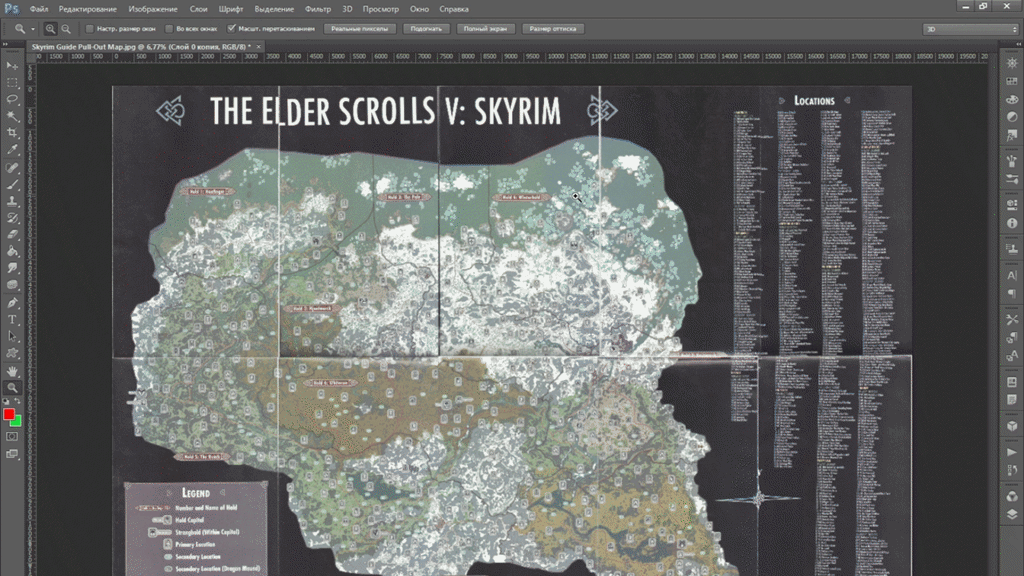The height and width of the screenshot is (576, 1024).
Task: Open the 3D cube panel icon
Action: (x=1012, y=426)
